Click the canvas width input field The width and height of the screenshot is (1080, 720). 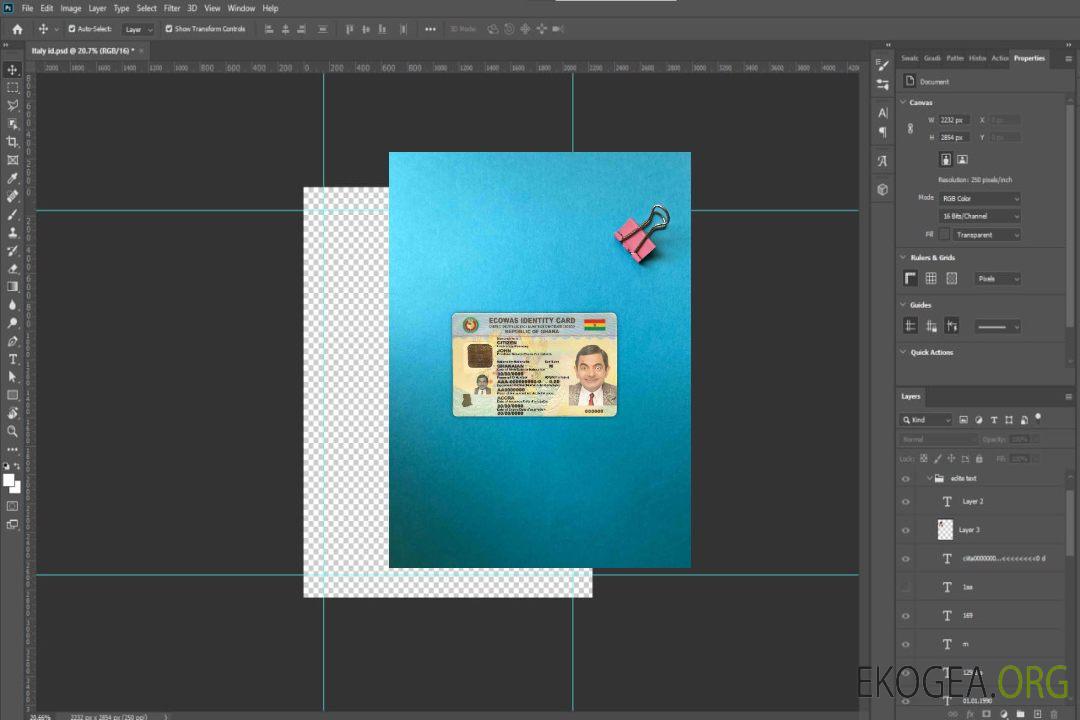coord(954,120)
